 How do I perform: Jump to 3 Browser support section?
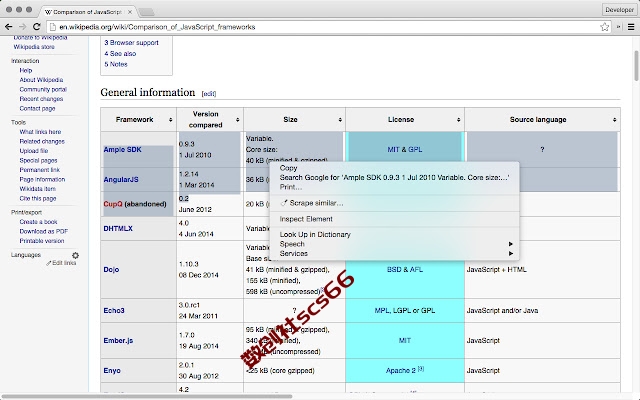point(131,42)
